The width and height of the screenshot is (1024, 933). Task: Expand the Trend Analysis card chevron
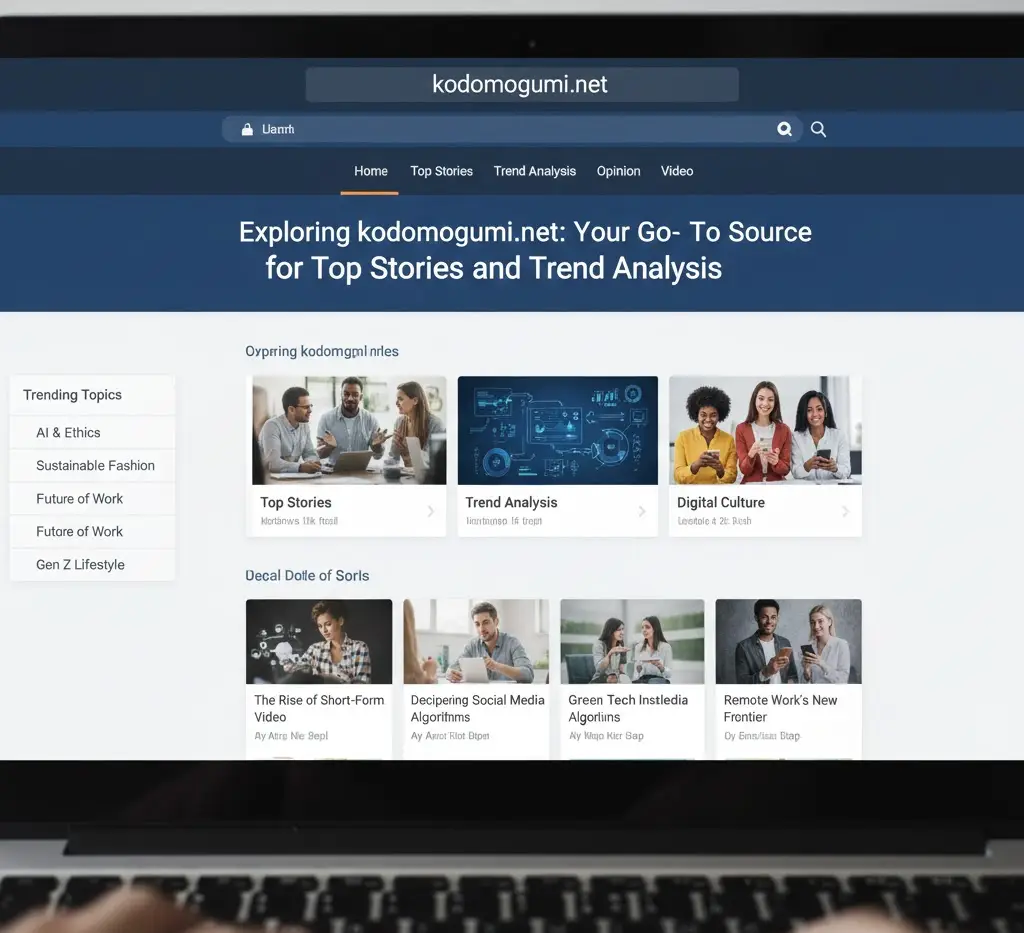click(x=641, y=511)
